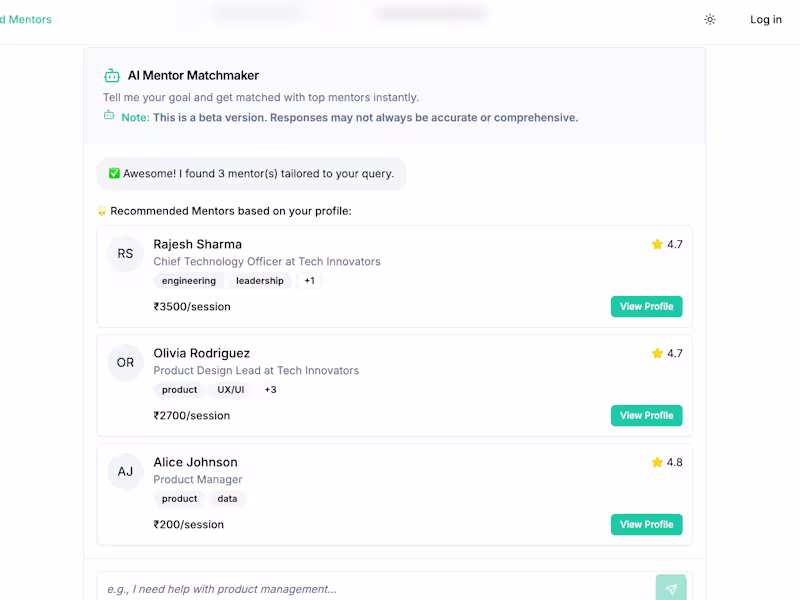Click Alice Johnson's AJ avatar
Viewport: 800px width, 600px height.
point(125,472)
